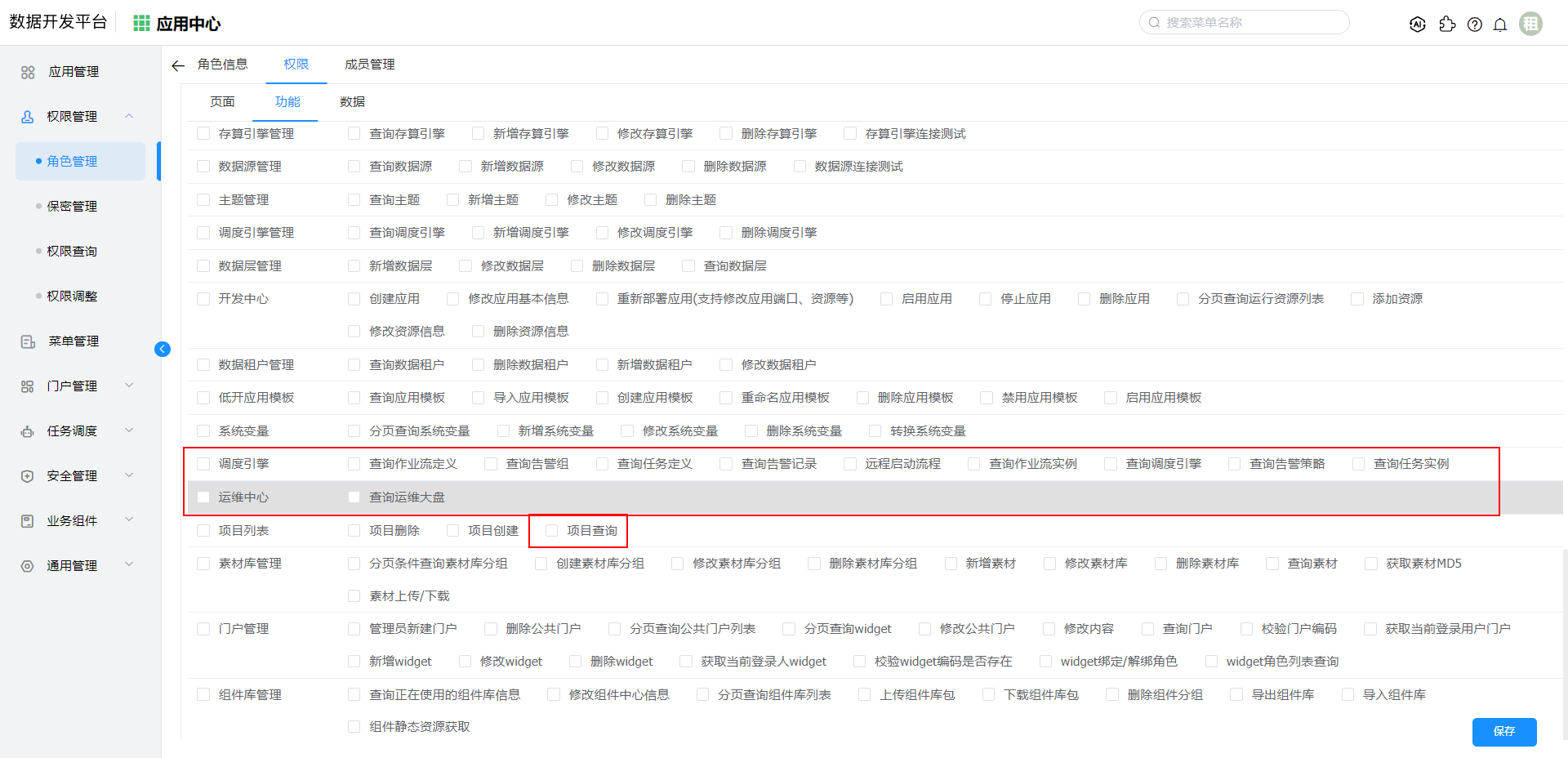Screen dimensions: 1568x758
Task: Switch to the 成员管理 tab
Action: pos(369,65)
